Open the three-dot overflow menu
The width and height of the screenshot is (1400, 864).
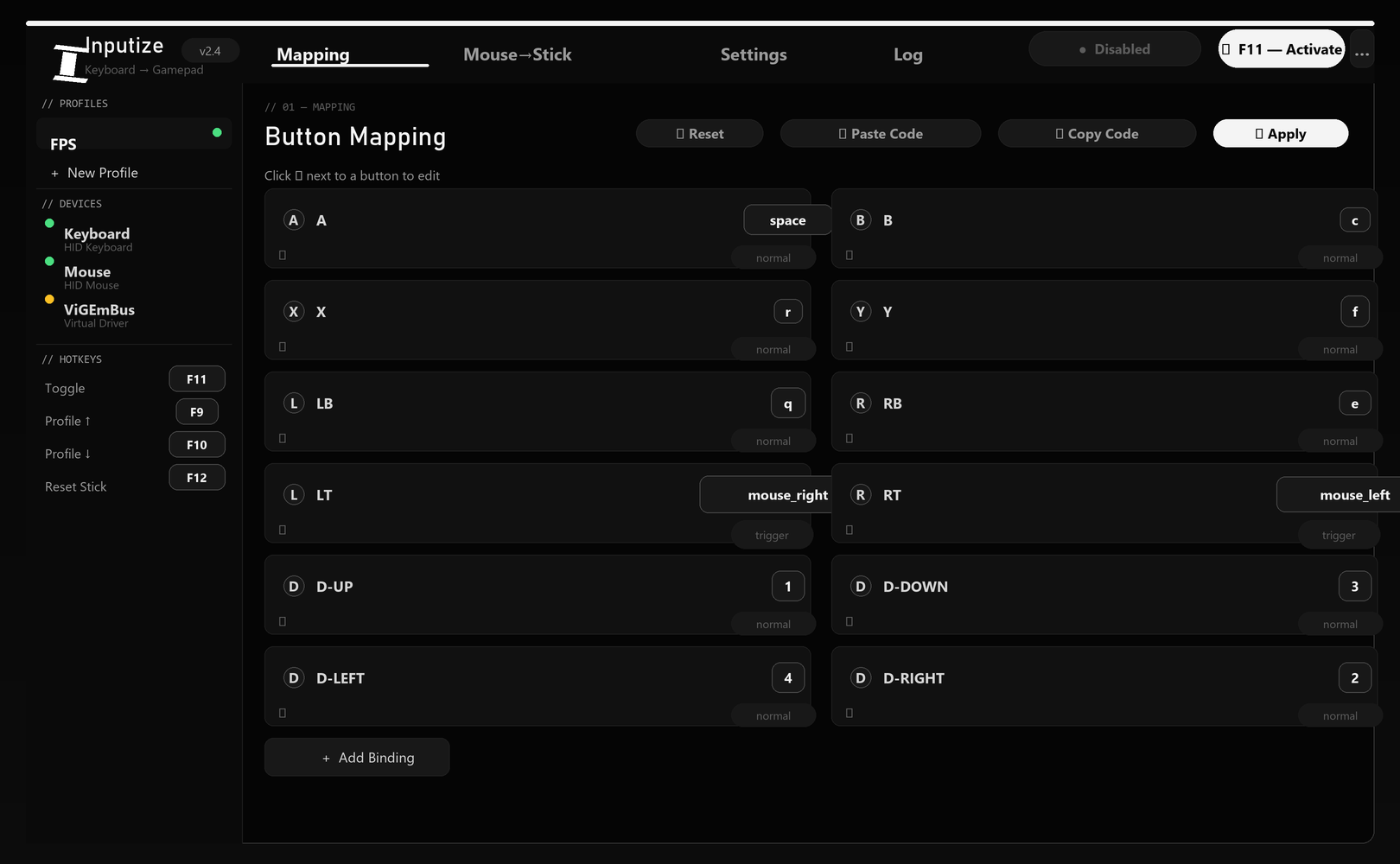1362,50
